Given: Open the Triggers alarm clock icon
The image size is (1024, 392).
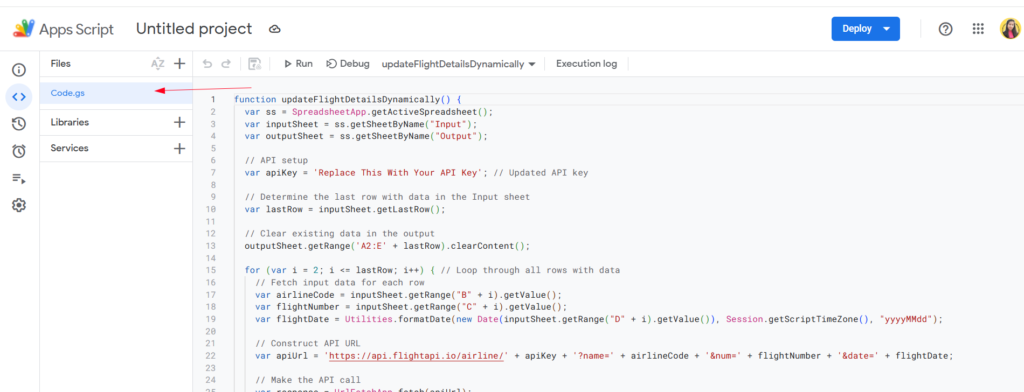Looking at the screenshot, I should [19, 151].
